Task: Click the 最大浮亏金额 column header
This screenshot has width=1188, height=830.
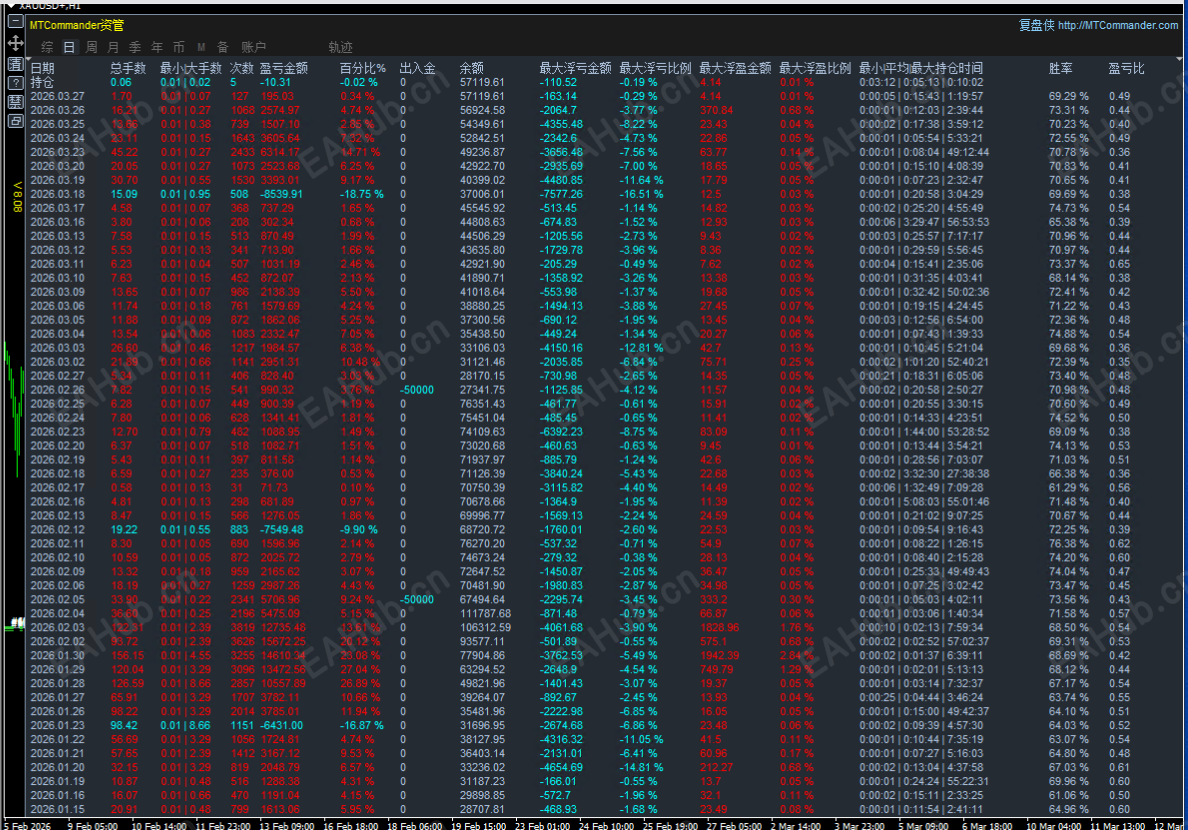Action: coord(575,68)
